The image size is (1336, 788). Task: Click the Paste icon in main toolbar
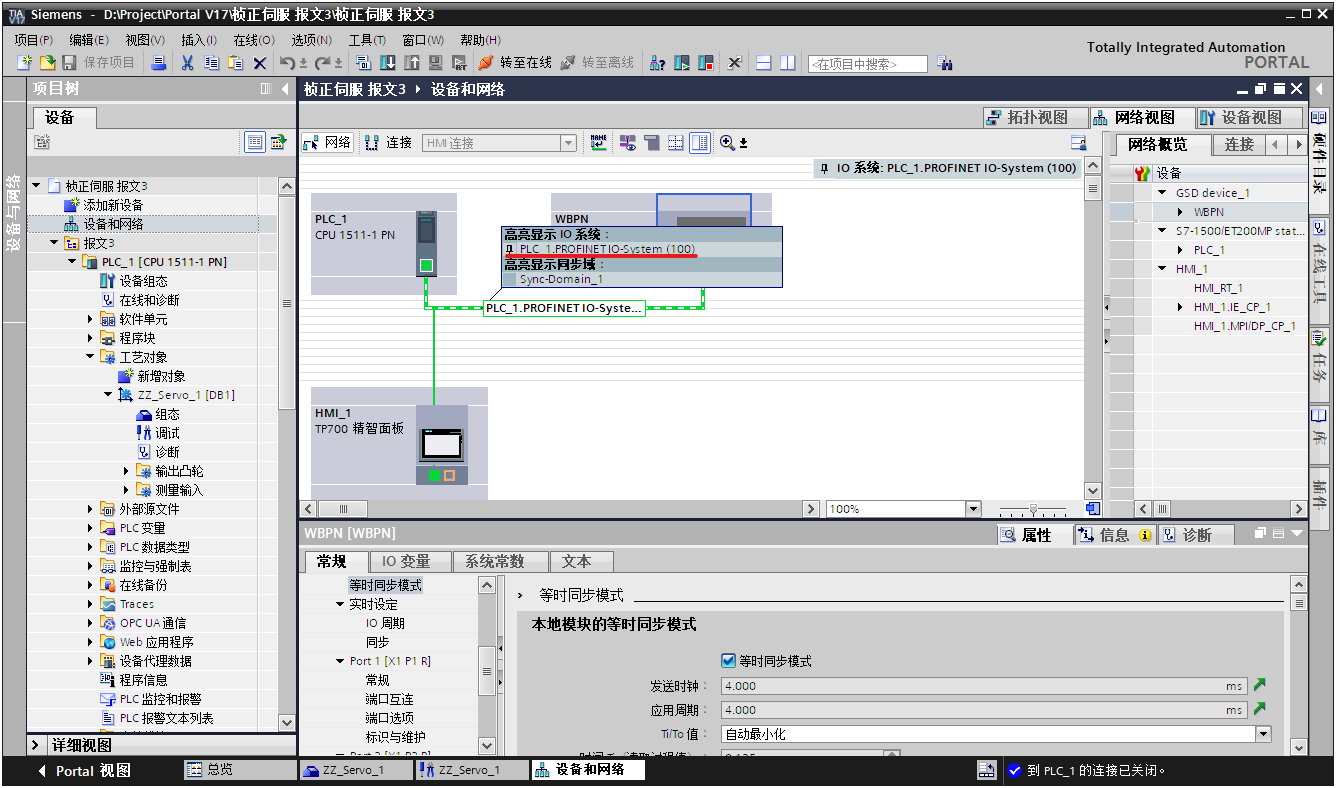click(x=235, y=63)
